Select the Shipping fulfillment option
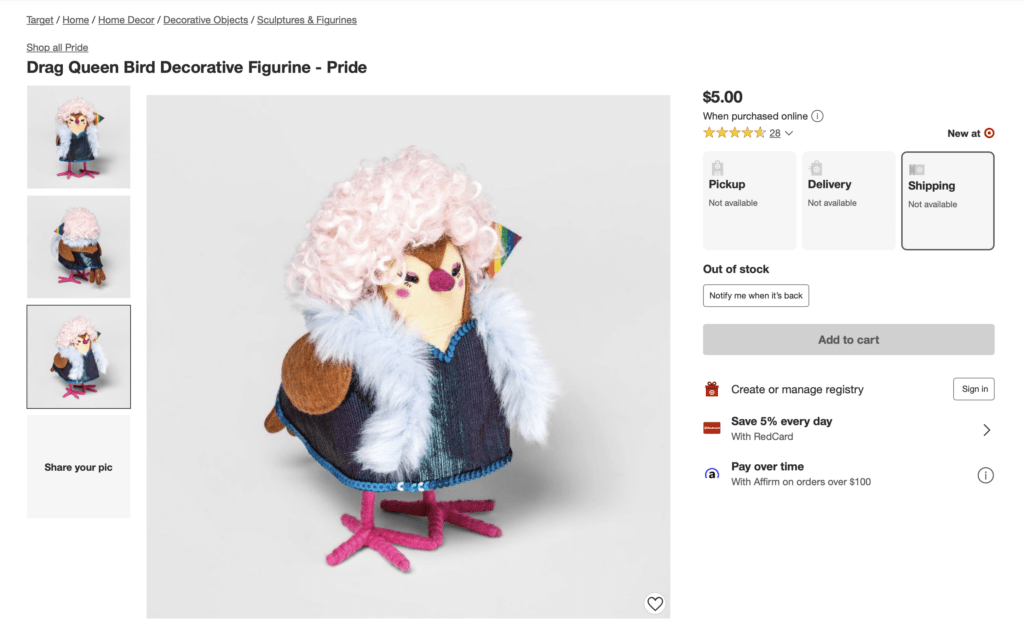The image size is (1024, 638). point(947,200)
